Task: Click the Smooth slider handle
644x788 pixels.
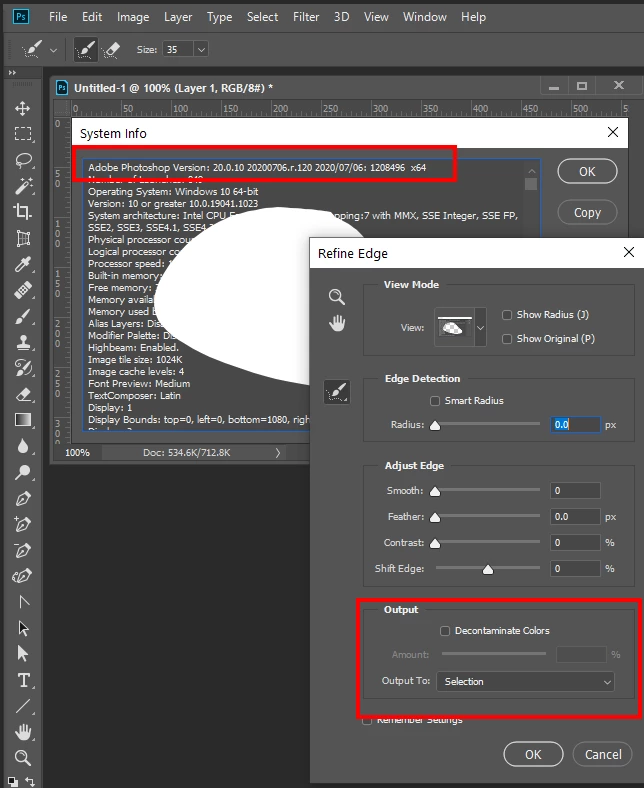Action: (435, 491)
